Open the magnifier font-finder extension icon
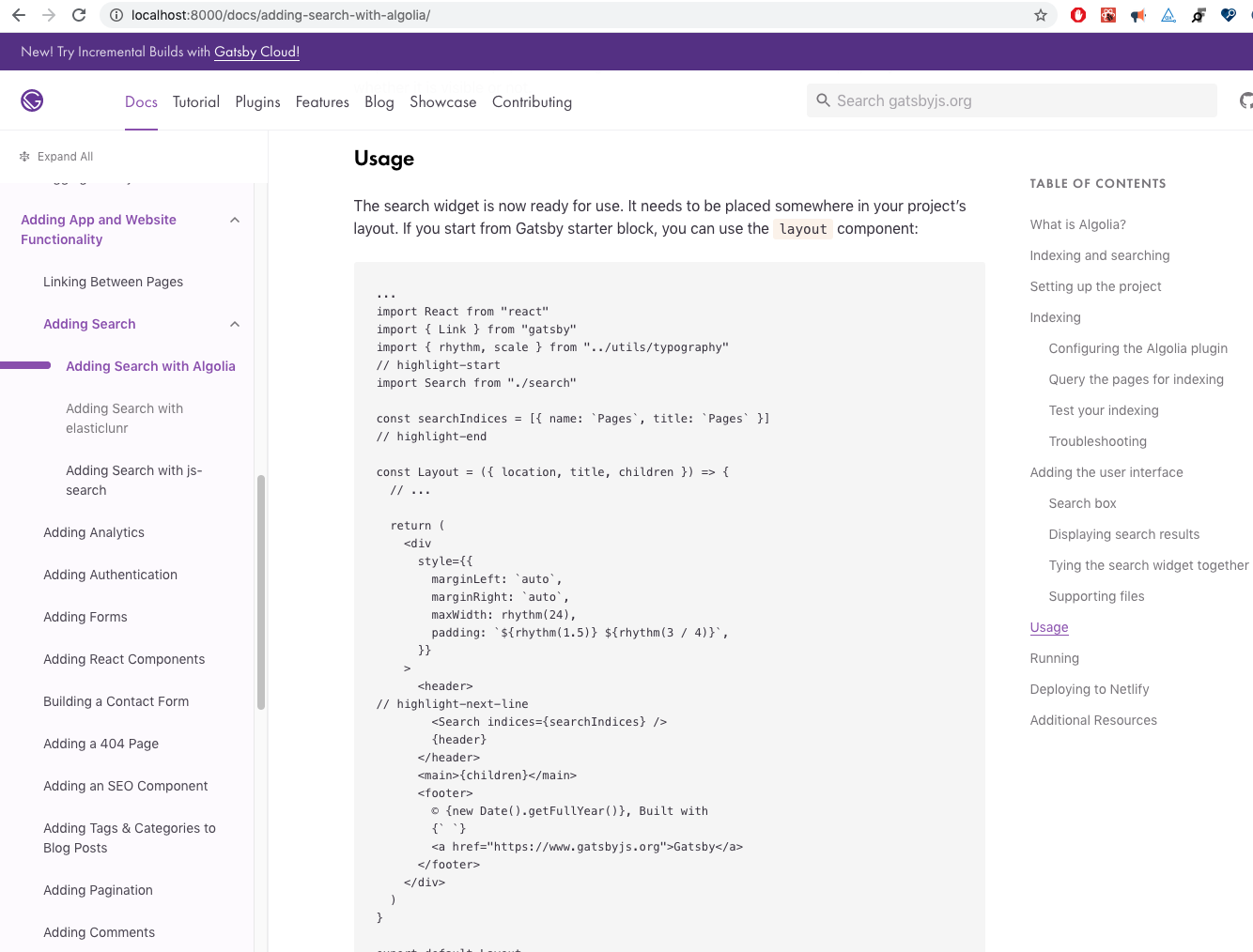This screenshot has width=1253, height=952. [x=1199, y=15]
